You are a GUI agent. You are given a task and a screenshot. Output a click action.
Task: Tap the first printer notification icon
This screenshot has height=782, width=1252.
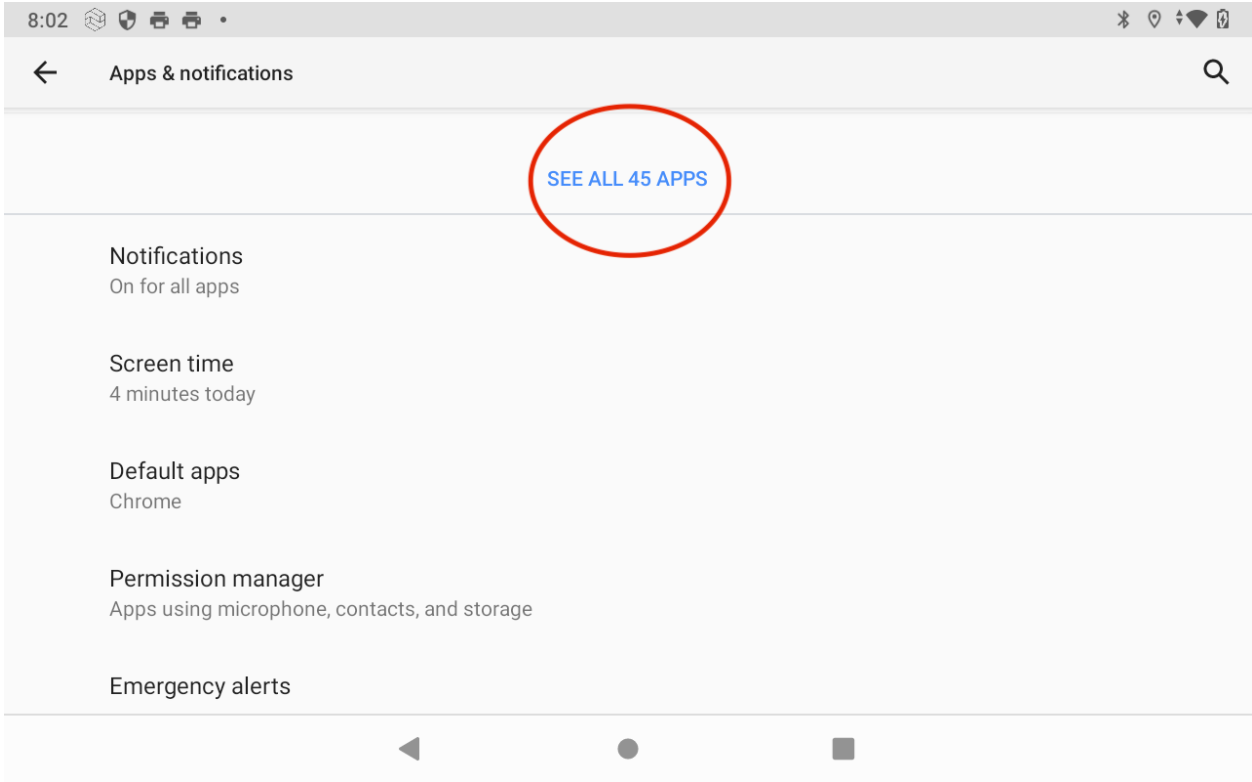point(160,19)
